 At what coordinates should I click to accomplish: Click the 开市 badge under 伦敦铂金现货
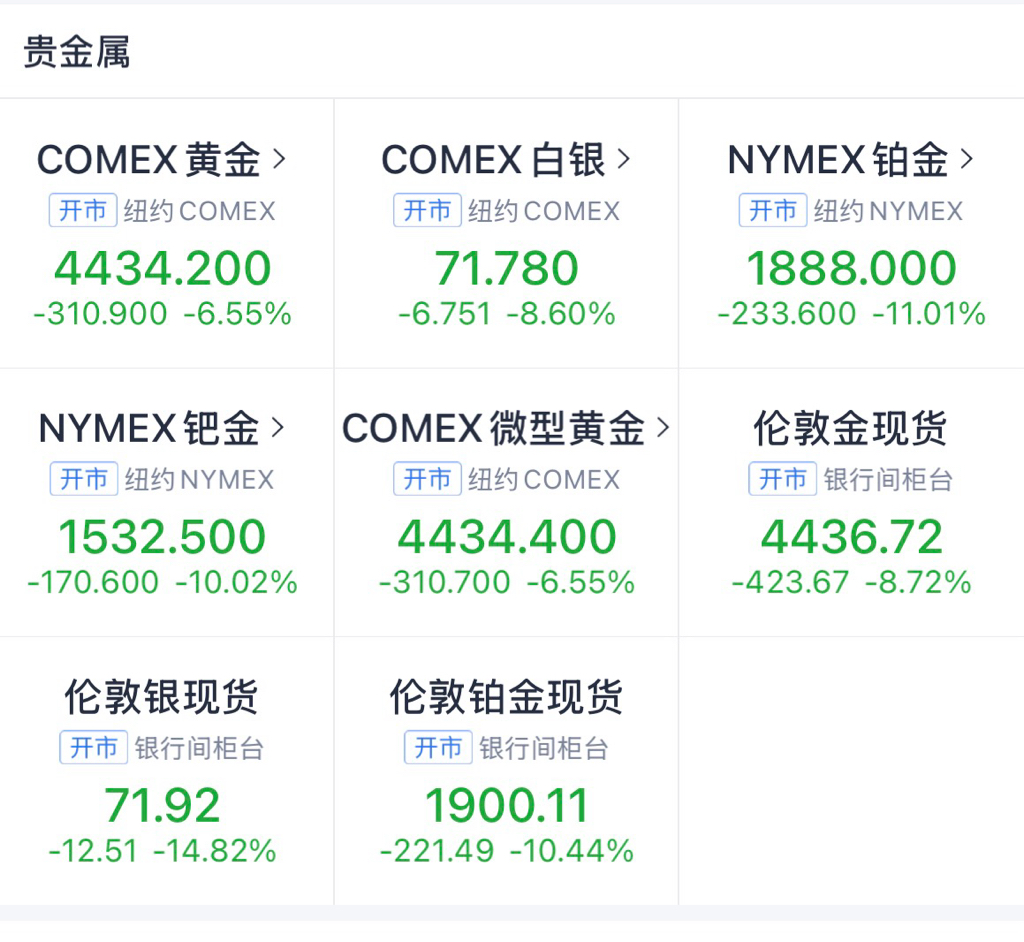(x=438, y=747)
